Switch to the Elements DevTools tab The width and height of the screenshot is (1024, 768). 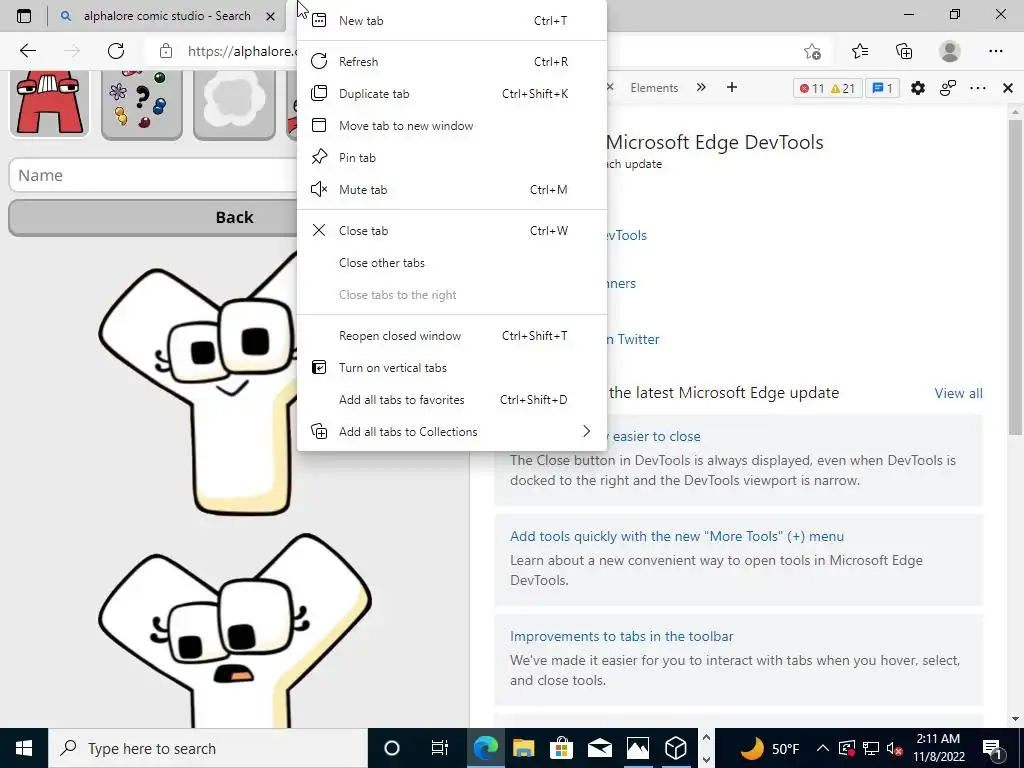tap(654, 88)
